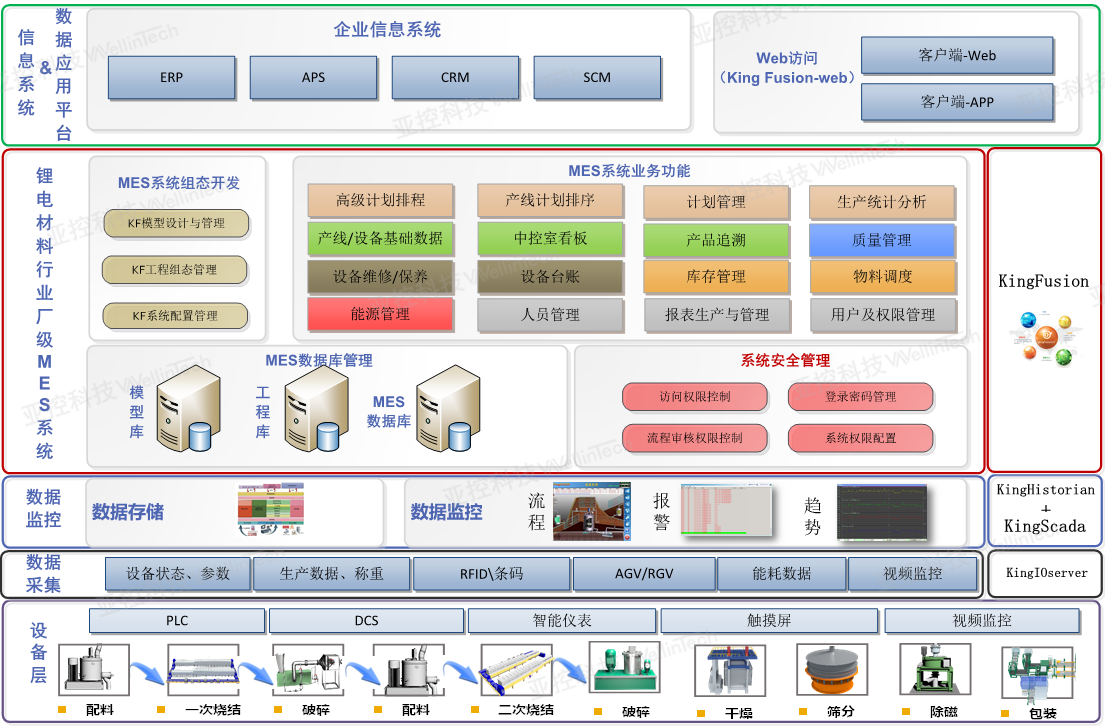The image size is (1105, 726).
Task: Open the red 能源管理 block
Action: click(x=381, y=314)
